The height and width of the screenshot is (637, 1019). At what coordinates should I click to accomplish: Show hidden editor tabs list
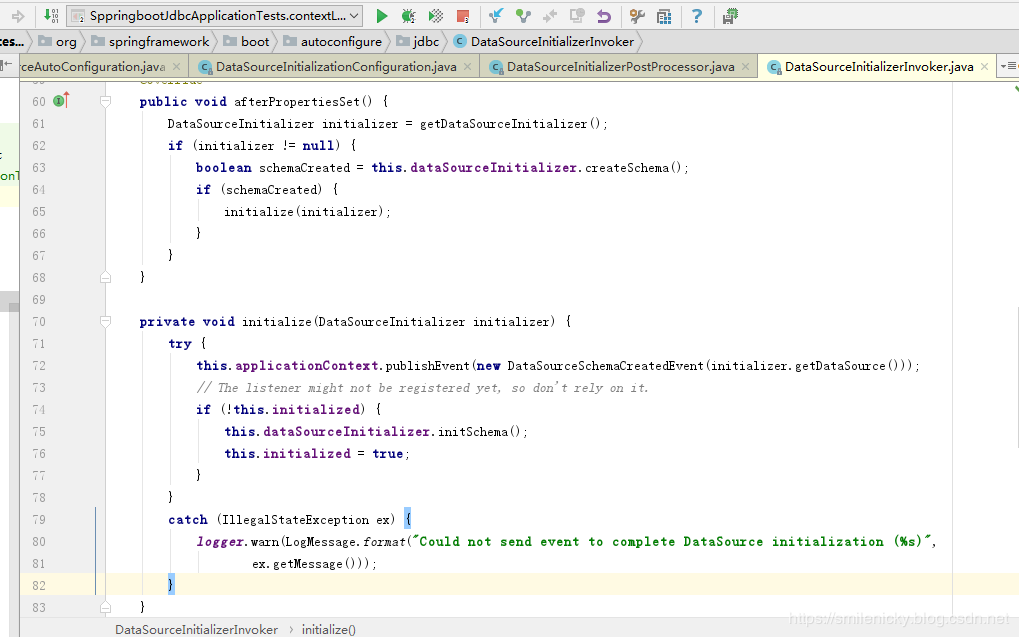[1009, 66]
